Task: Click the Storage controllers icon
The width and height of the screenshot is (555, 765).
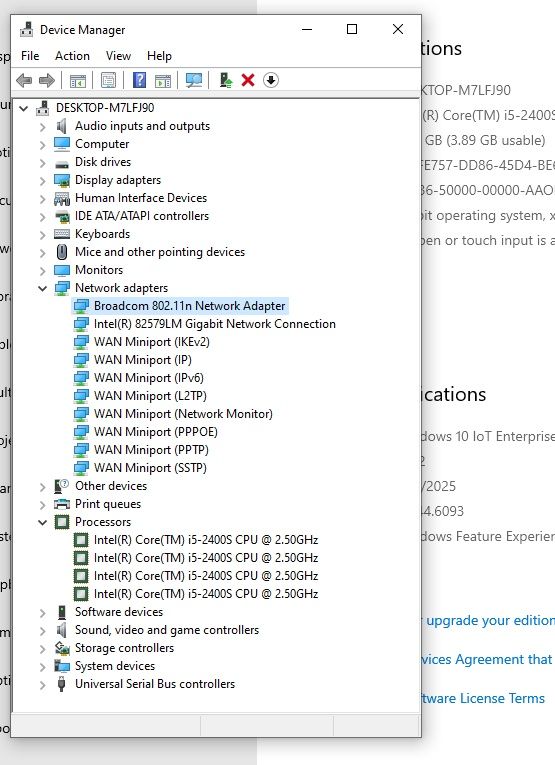Action: (62, 648)
